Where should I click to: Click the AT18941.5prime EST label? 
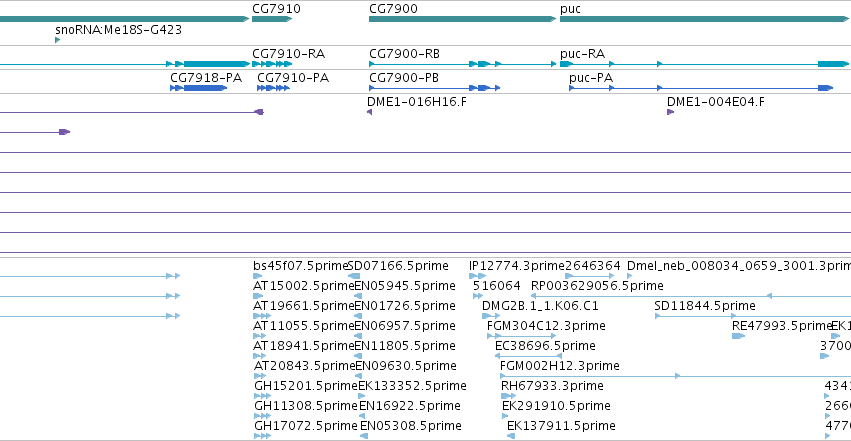304,346
